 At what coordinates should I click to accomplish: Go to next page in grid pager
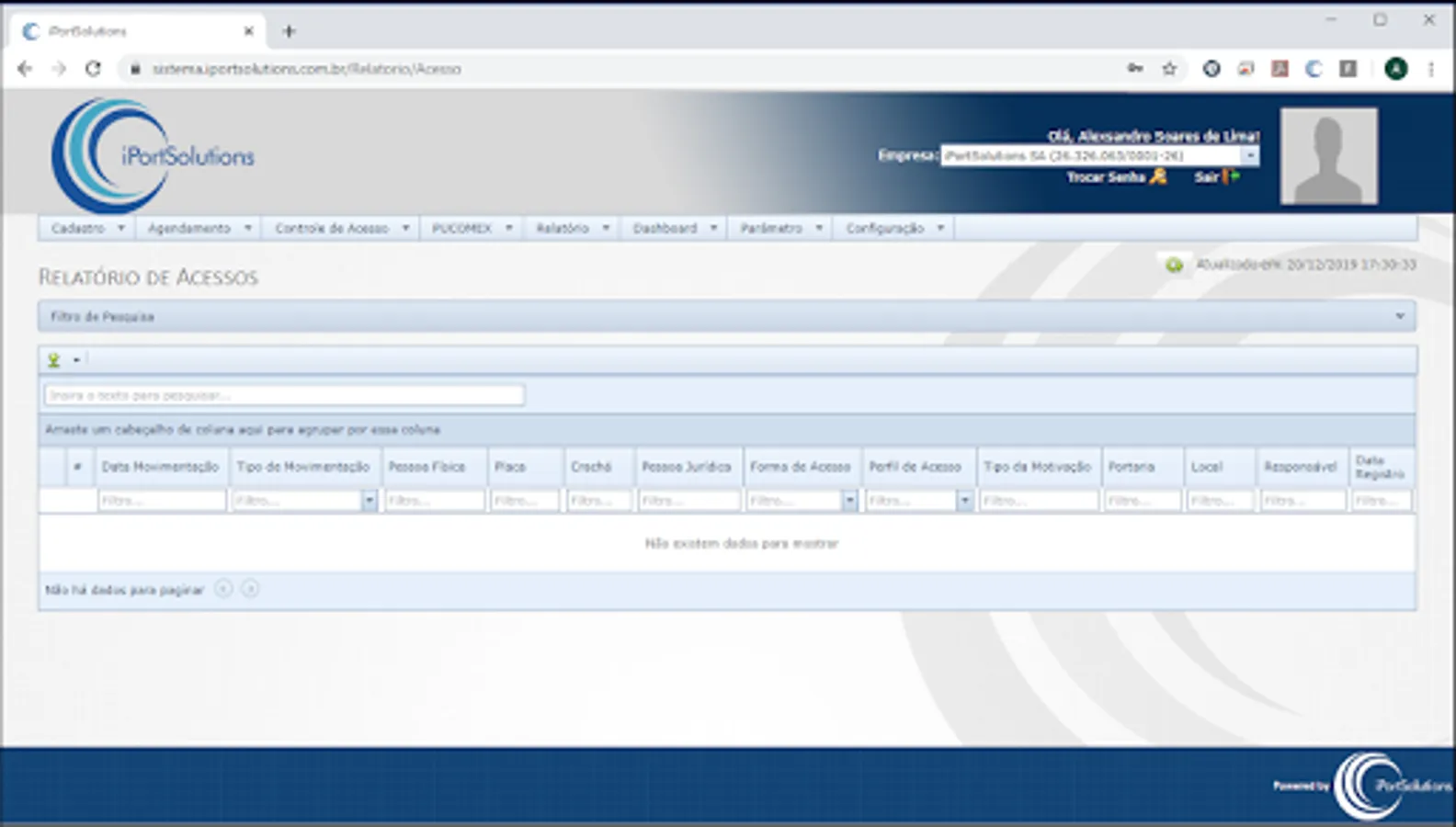pos(250,589)
